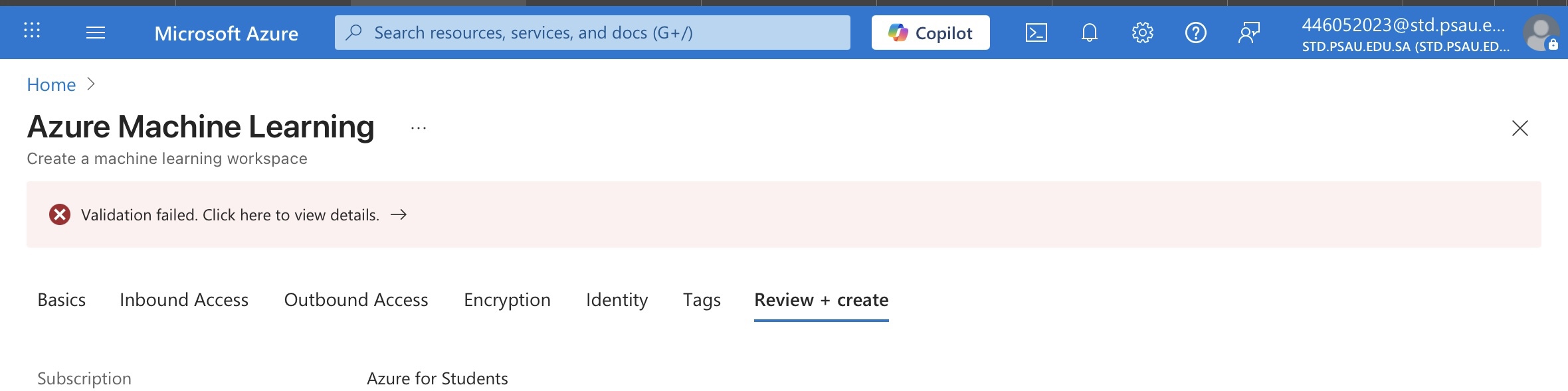The image size is (1568, 391).
Task: Switch to the Inbound Access tab
Action: [184, 300]
